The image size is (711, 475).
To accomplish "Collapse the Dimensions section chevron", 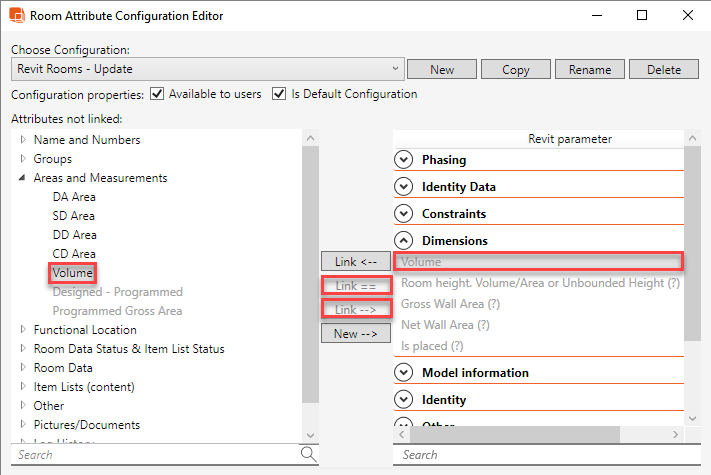I will 404,241.
